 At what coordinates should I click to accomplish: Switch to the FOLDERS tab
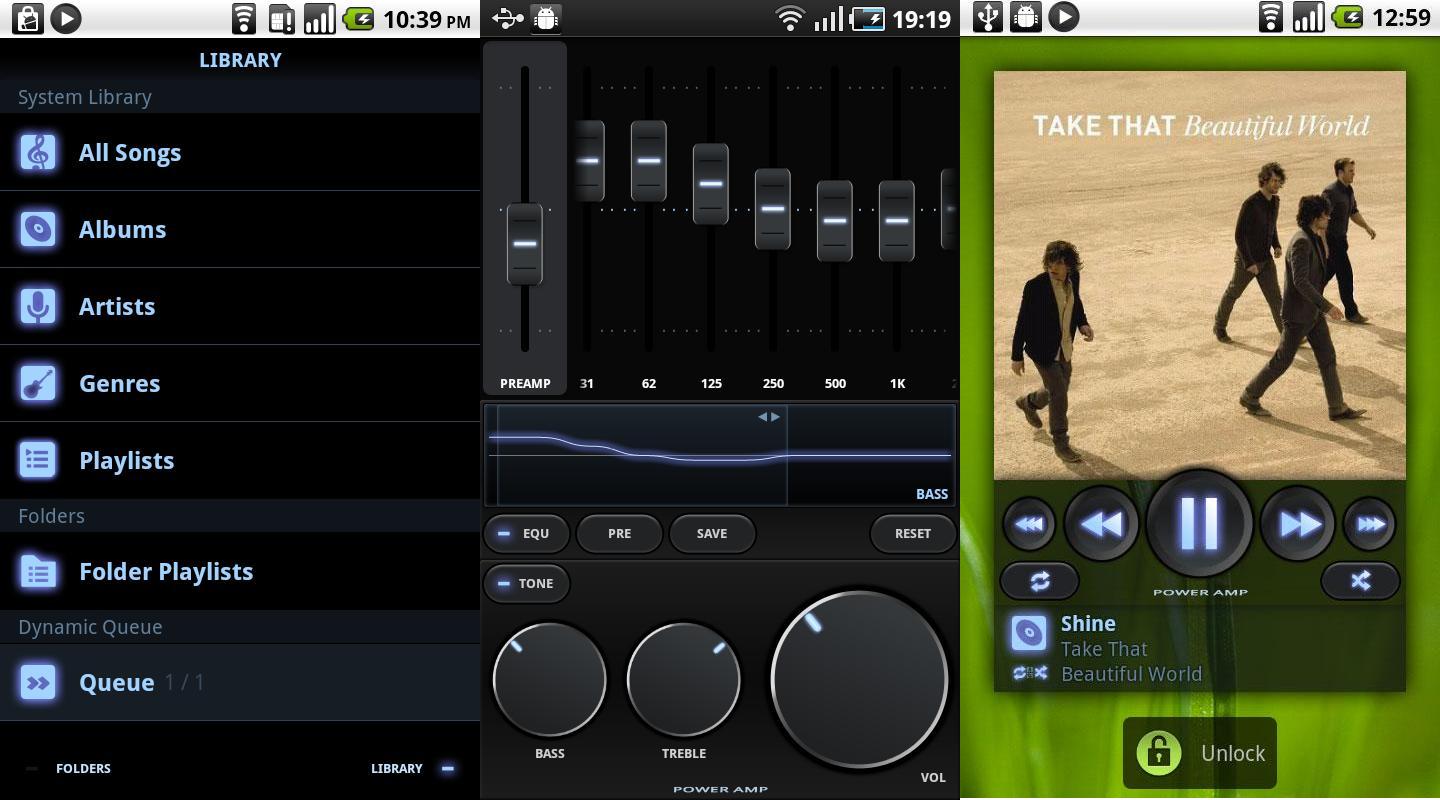click(x=70, y=768)
